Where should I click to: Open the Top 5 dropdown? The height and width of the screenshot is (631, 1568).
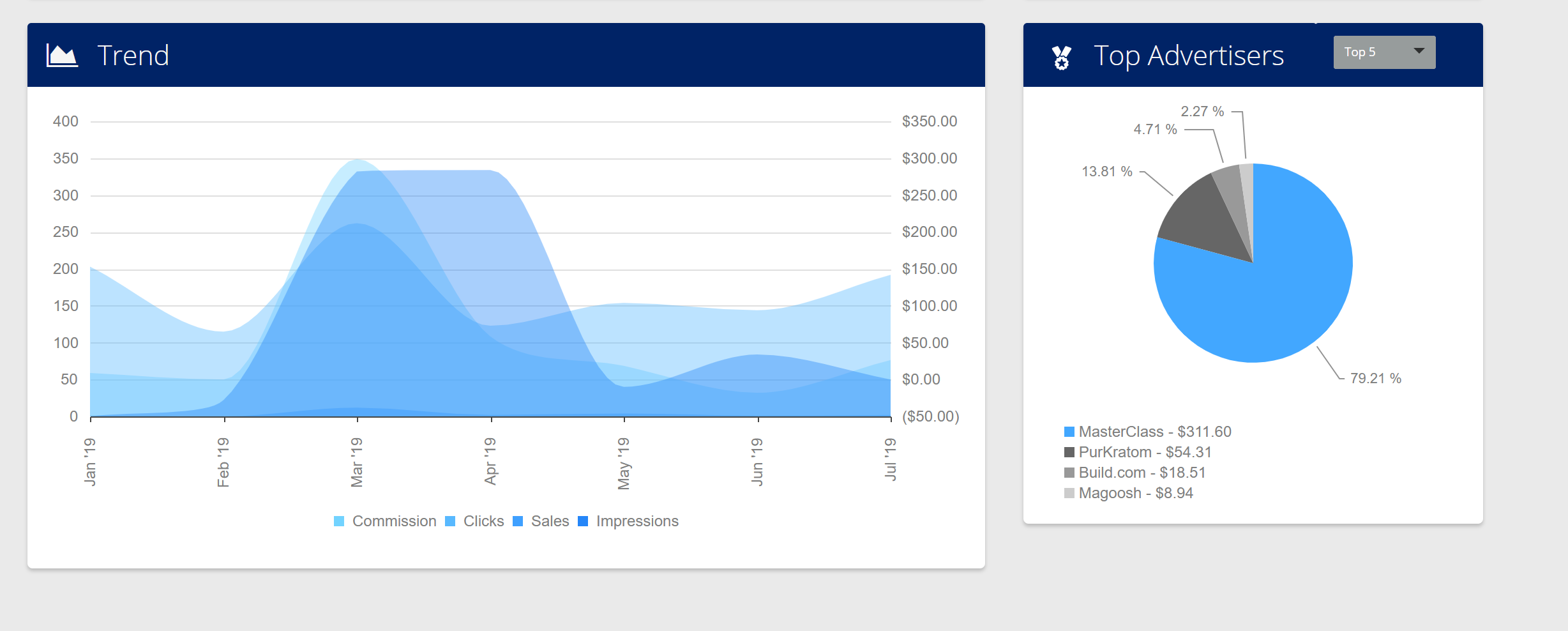tap(1383, 52)
